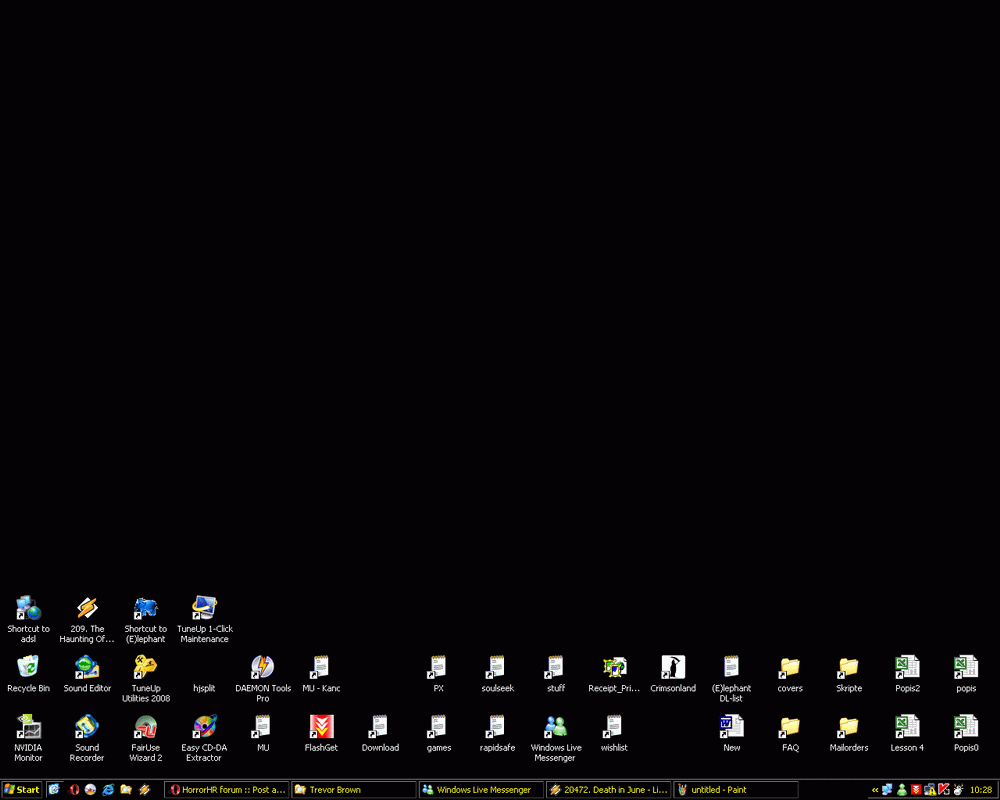
Task: Open the Messenger icon in the system tray
Action: (901, 789)
